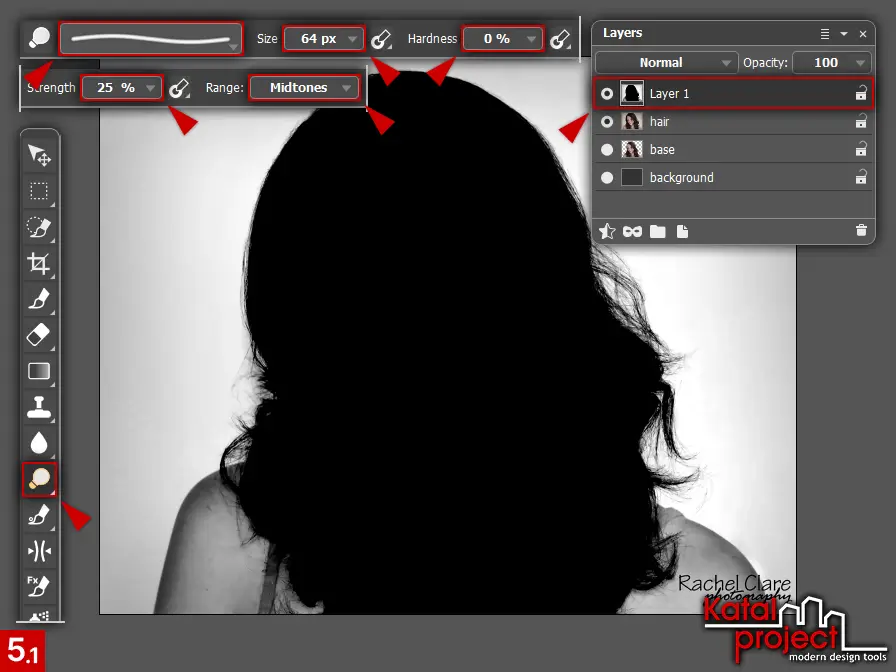The width and height of the screenshot is (896, 672).
Task: Select the Brush tool
Action: [x=39, y=300]
